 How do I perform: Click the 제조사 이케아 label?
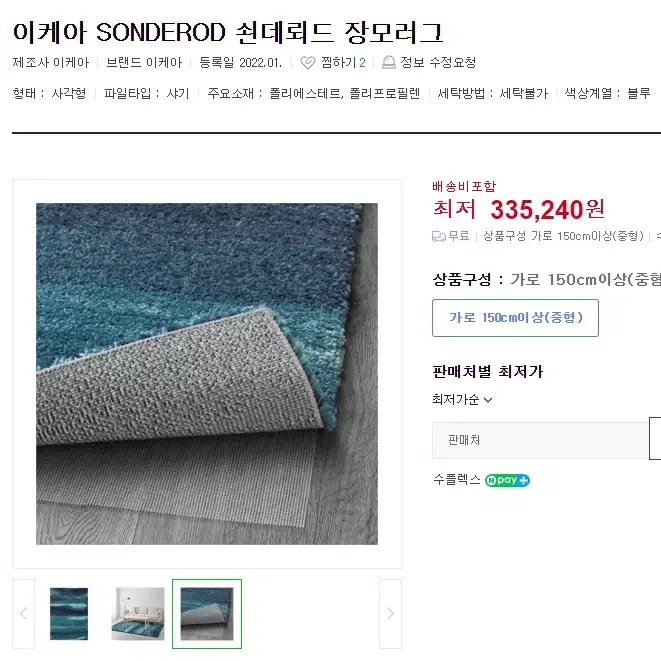point(51,62)
